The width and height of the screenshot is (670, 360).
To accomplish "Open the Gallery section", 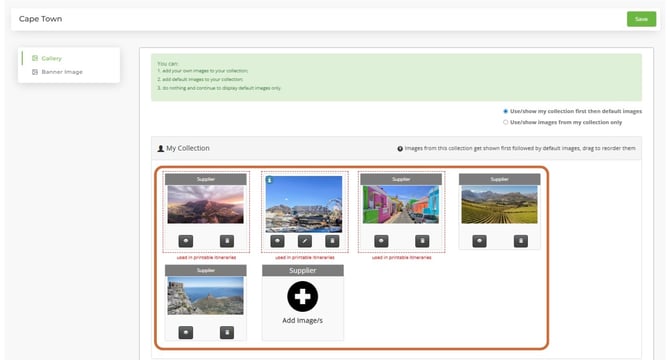I will (51, 58).
